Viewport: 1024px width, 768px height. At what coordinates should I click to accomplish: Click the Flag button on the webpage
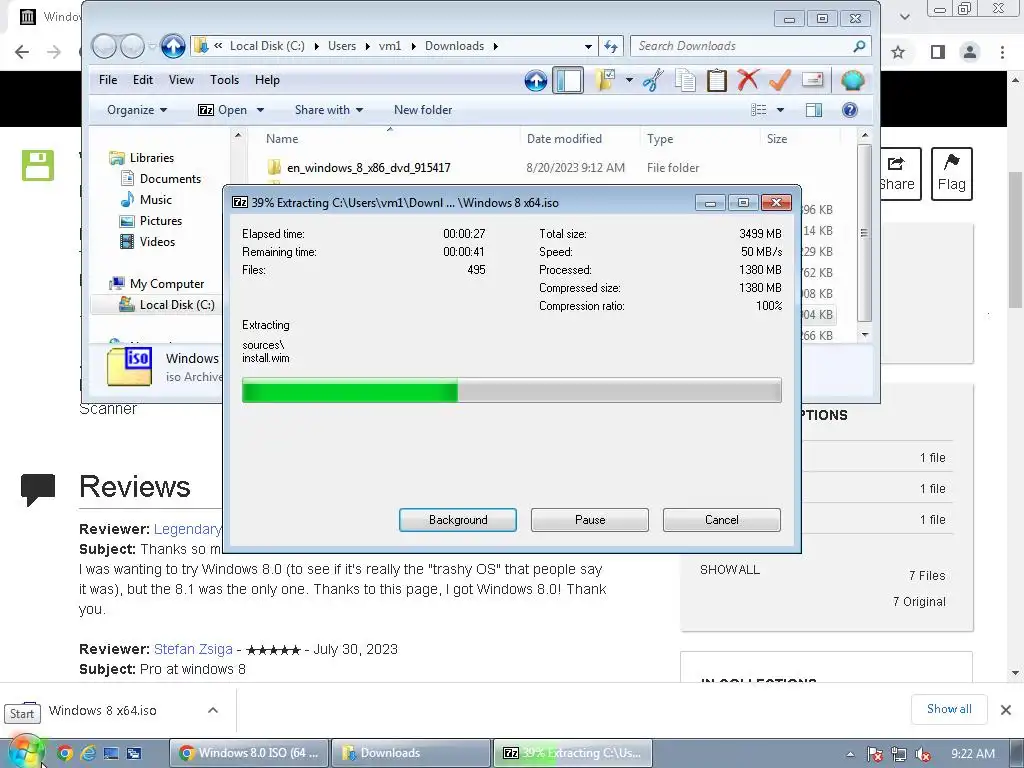[952, 174]
